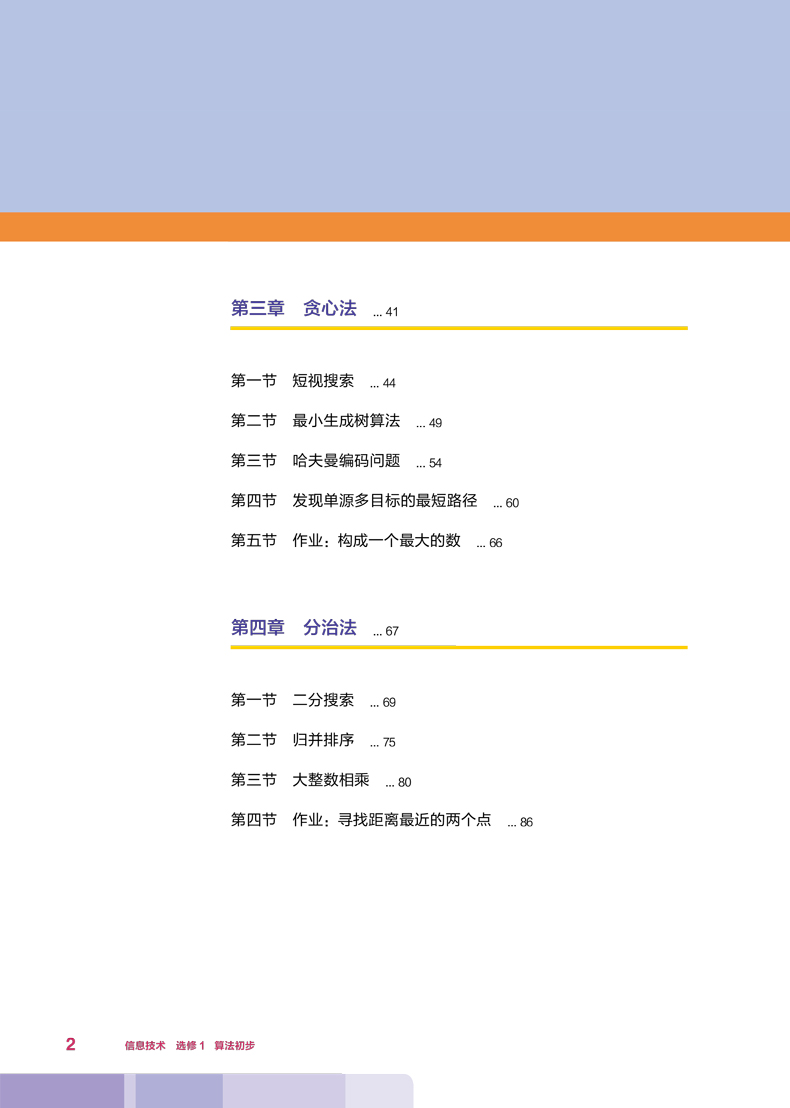Go to the 二分搜索 section title
Screen dimensions: 790x1108
click(323, 700)
